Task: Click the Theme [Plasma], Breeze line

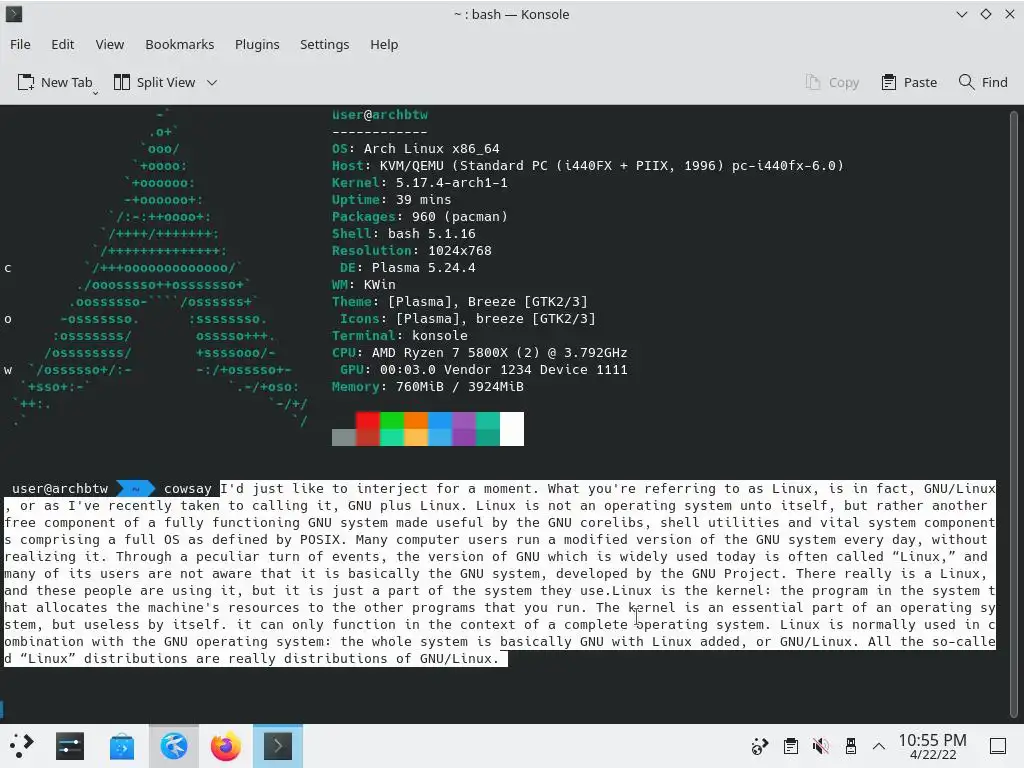Action: tap(460, 302)
